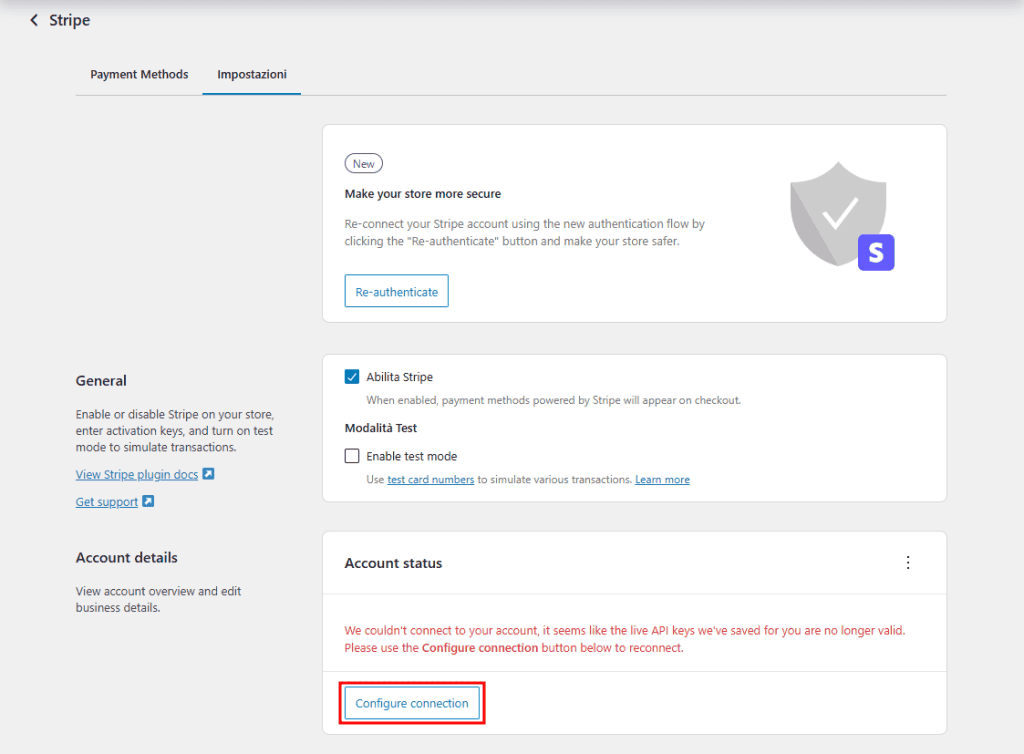Open the test card numbers link
This screenshot has width=1024, height=754.
point(430,479)
